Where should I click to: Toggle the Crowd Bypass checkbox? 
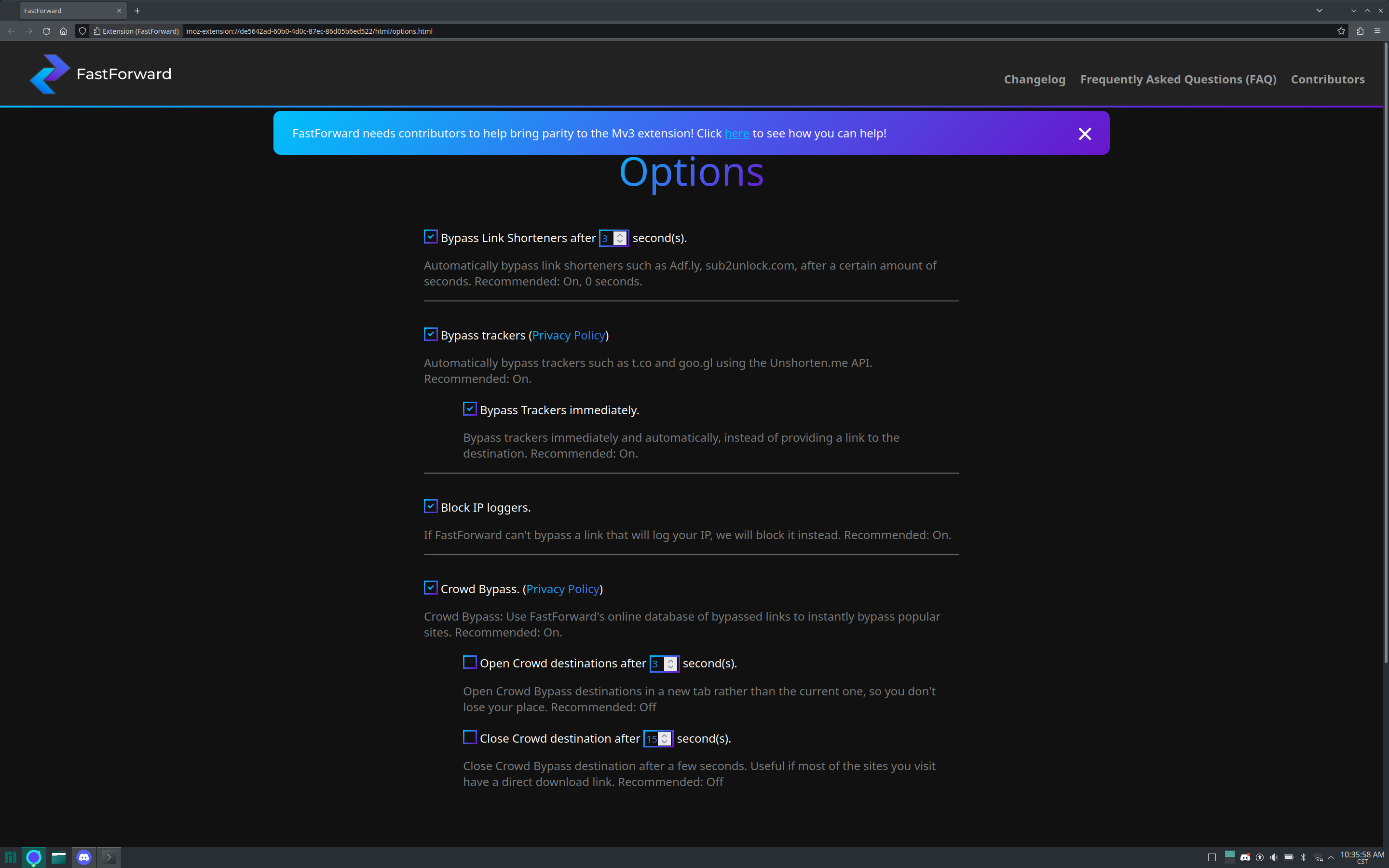click(431, 588)
